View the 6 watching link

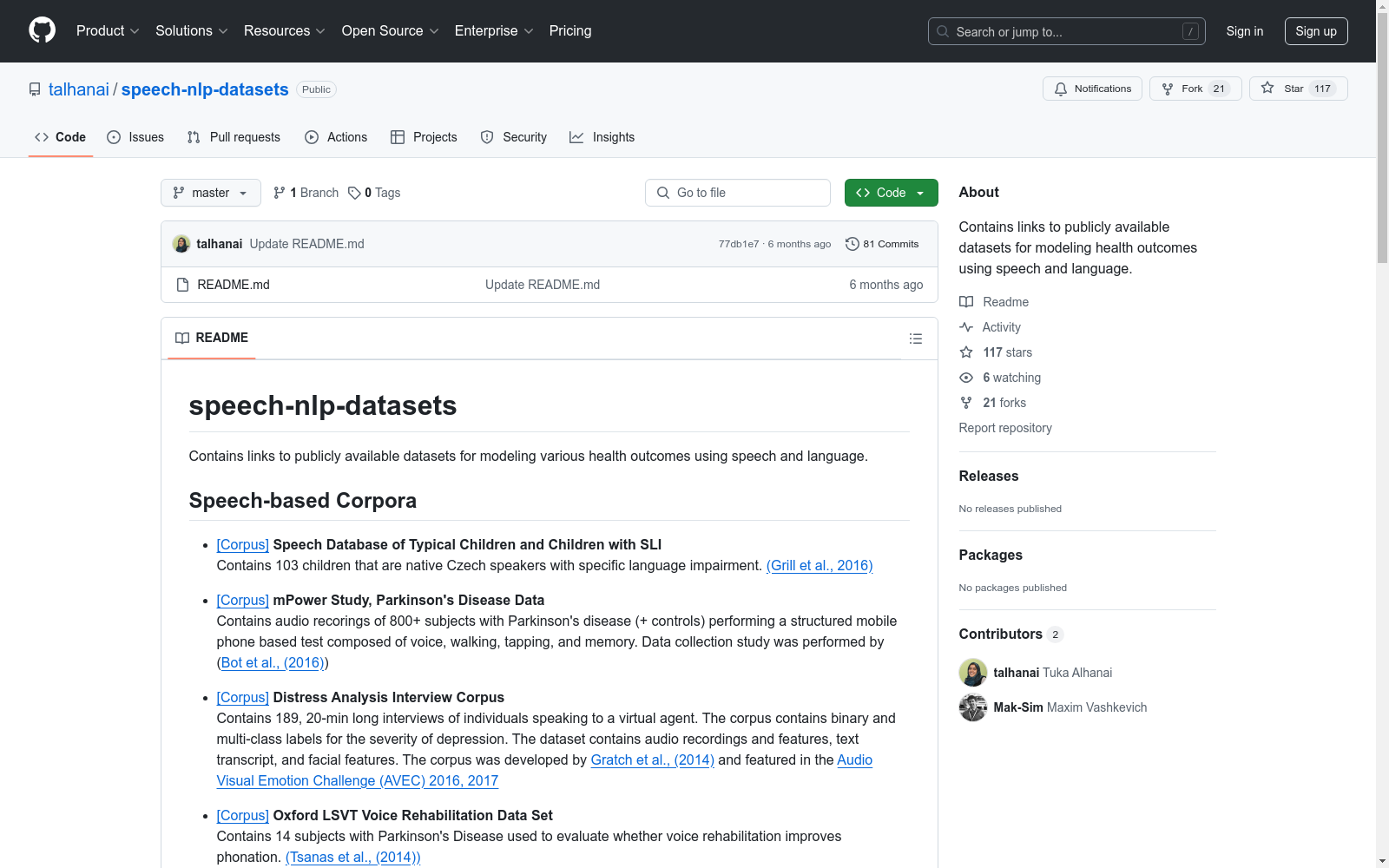[x=1000, y=378]
